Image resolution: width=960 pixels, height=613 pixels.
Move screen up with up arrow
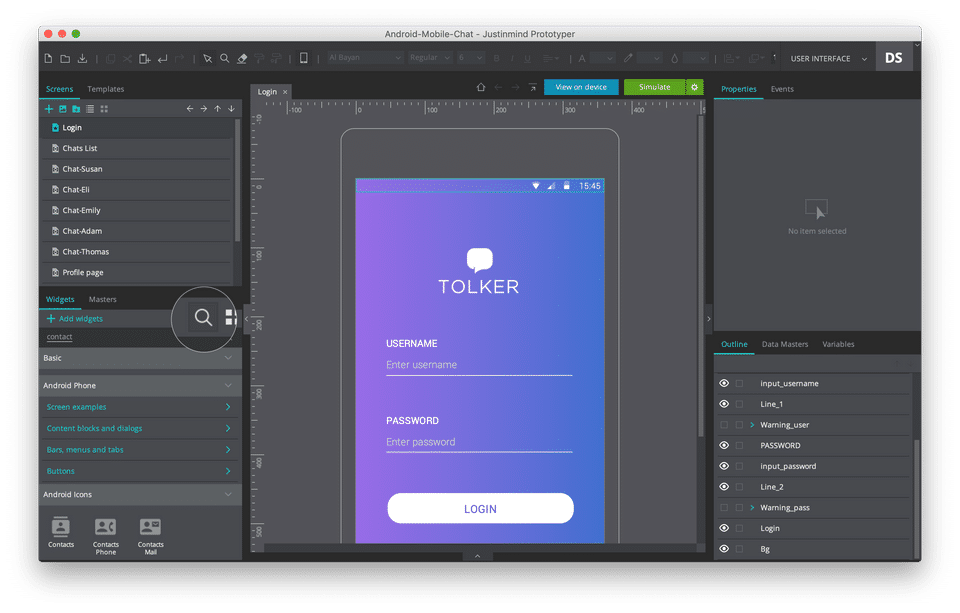pyautogui.click(x=217, y=109)
